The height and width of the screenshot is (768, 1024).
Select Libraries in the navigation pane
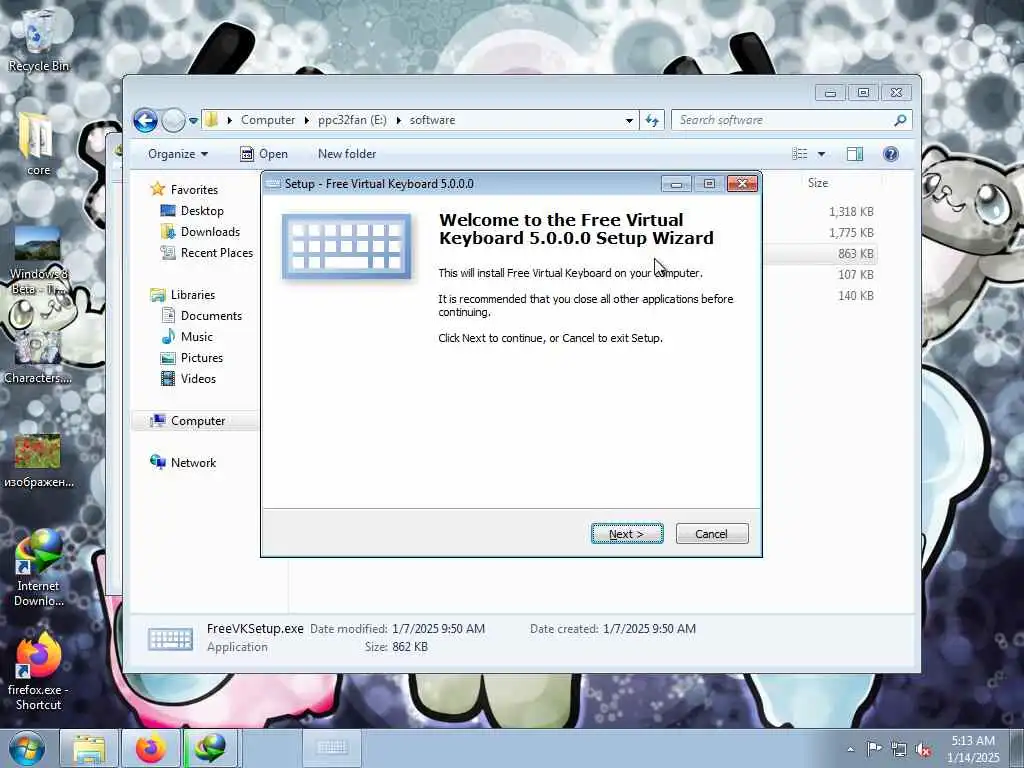[193, 295]
